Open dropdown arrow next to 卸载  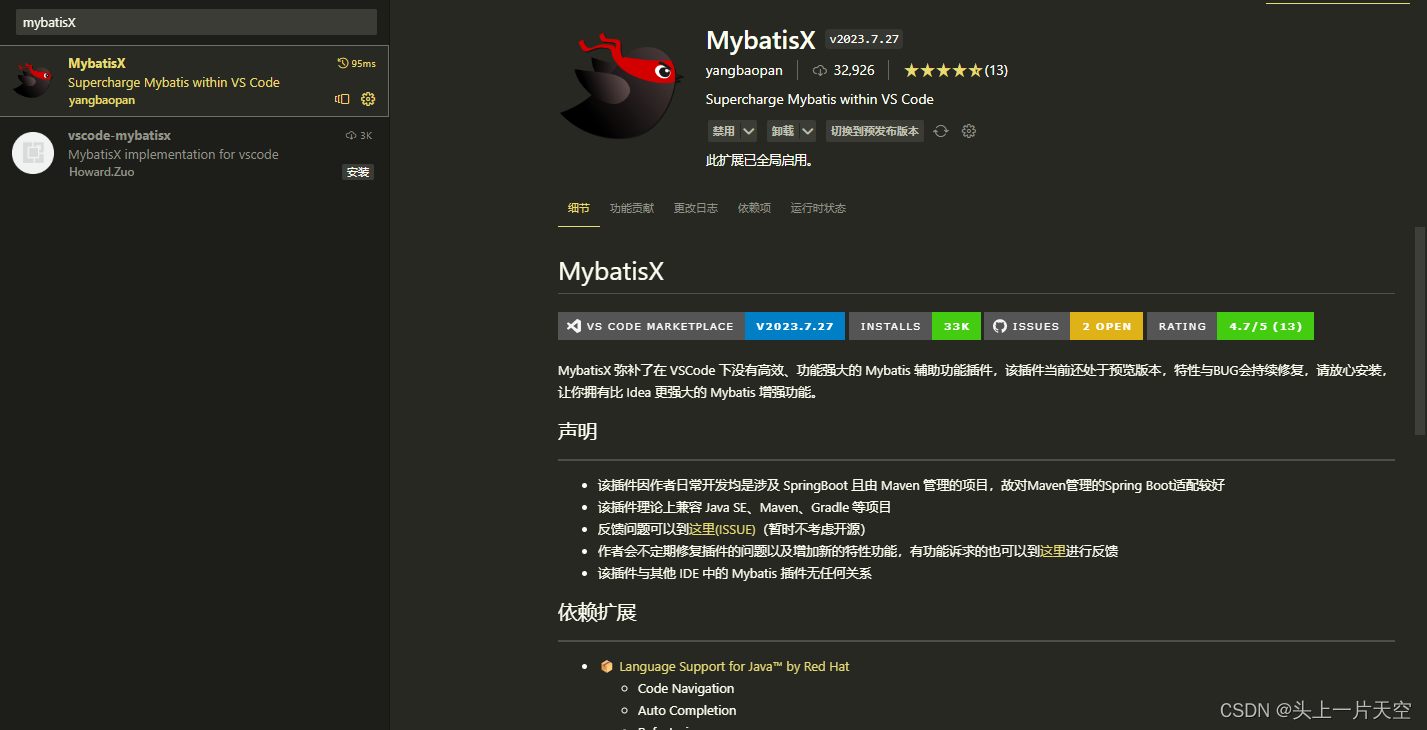tap(807, 131)
